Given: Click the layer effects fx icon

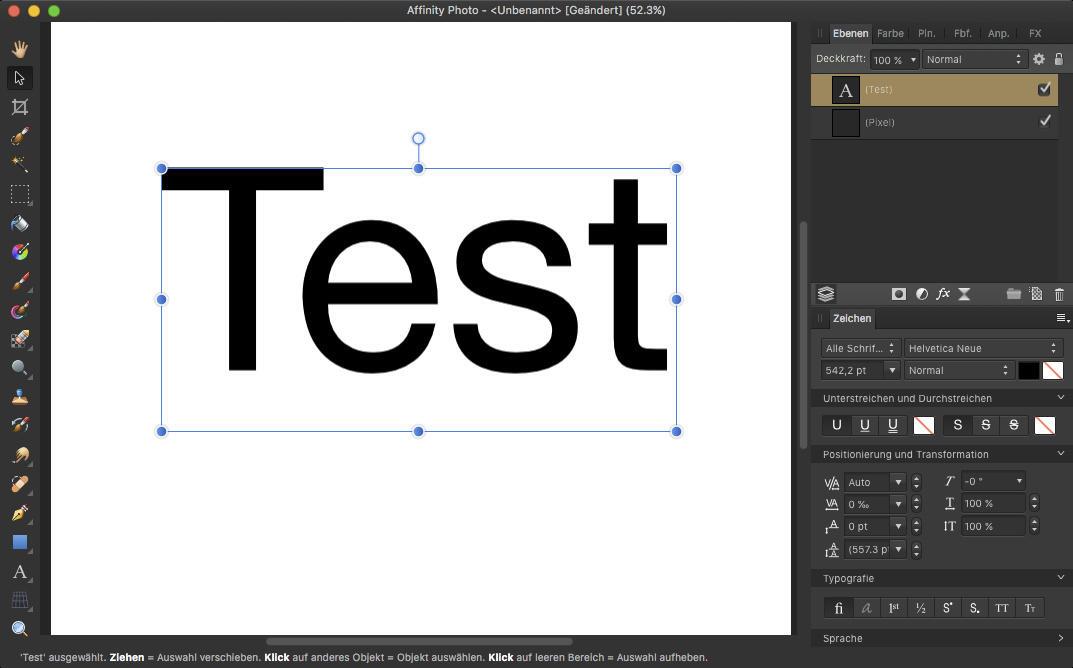Looking at the screenshot, I should tap(942, 294).
